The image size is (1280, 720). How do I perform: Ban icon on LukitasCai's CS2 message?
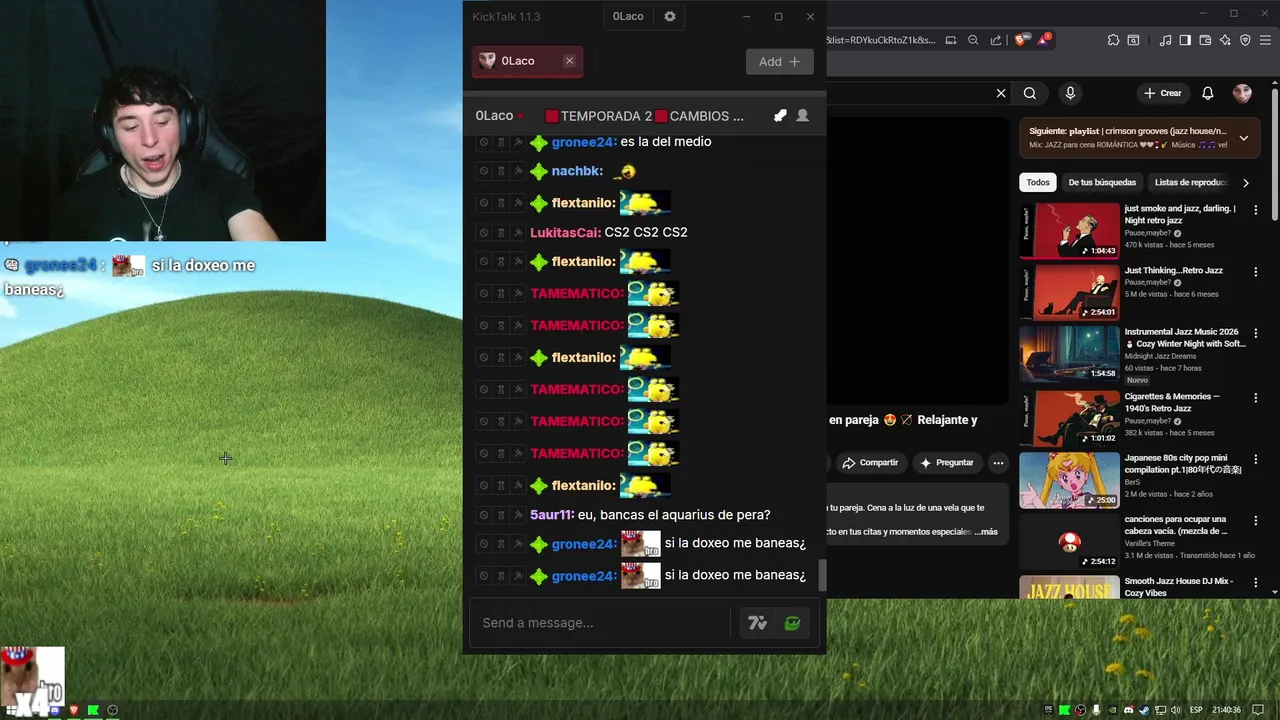pos(483,232)
